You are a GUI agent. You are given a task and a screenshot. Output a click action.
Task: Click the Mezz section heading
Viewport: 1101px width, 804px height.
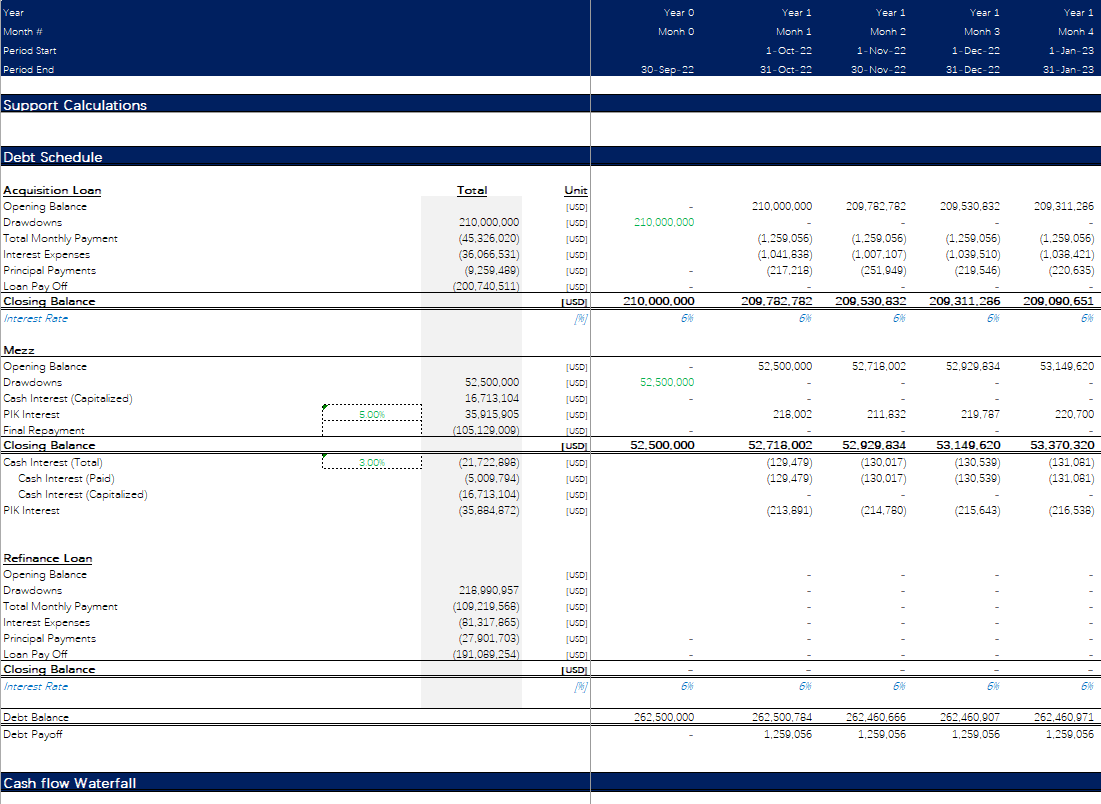tap(17, 350)
